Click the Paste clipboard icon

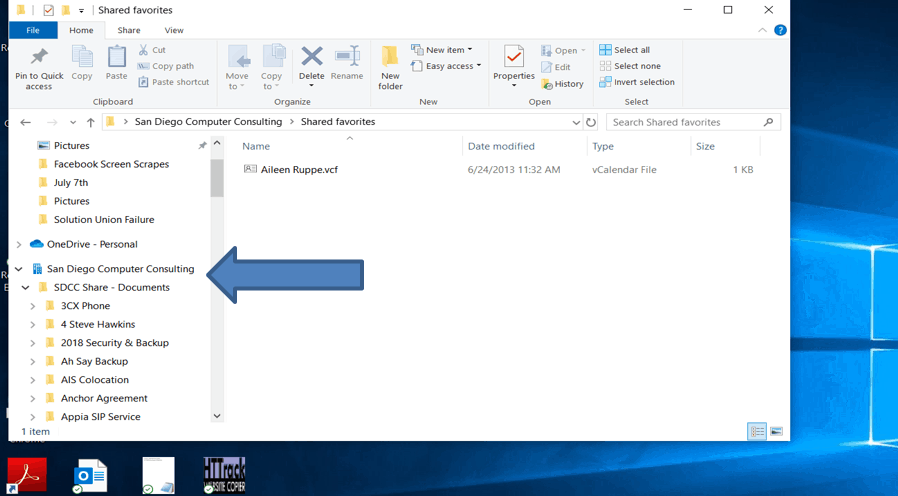click(x=117, y=57)
